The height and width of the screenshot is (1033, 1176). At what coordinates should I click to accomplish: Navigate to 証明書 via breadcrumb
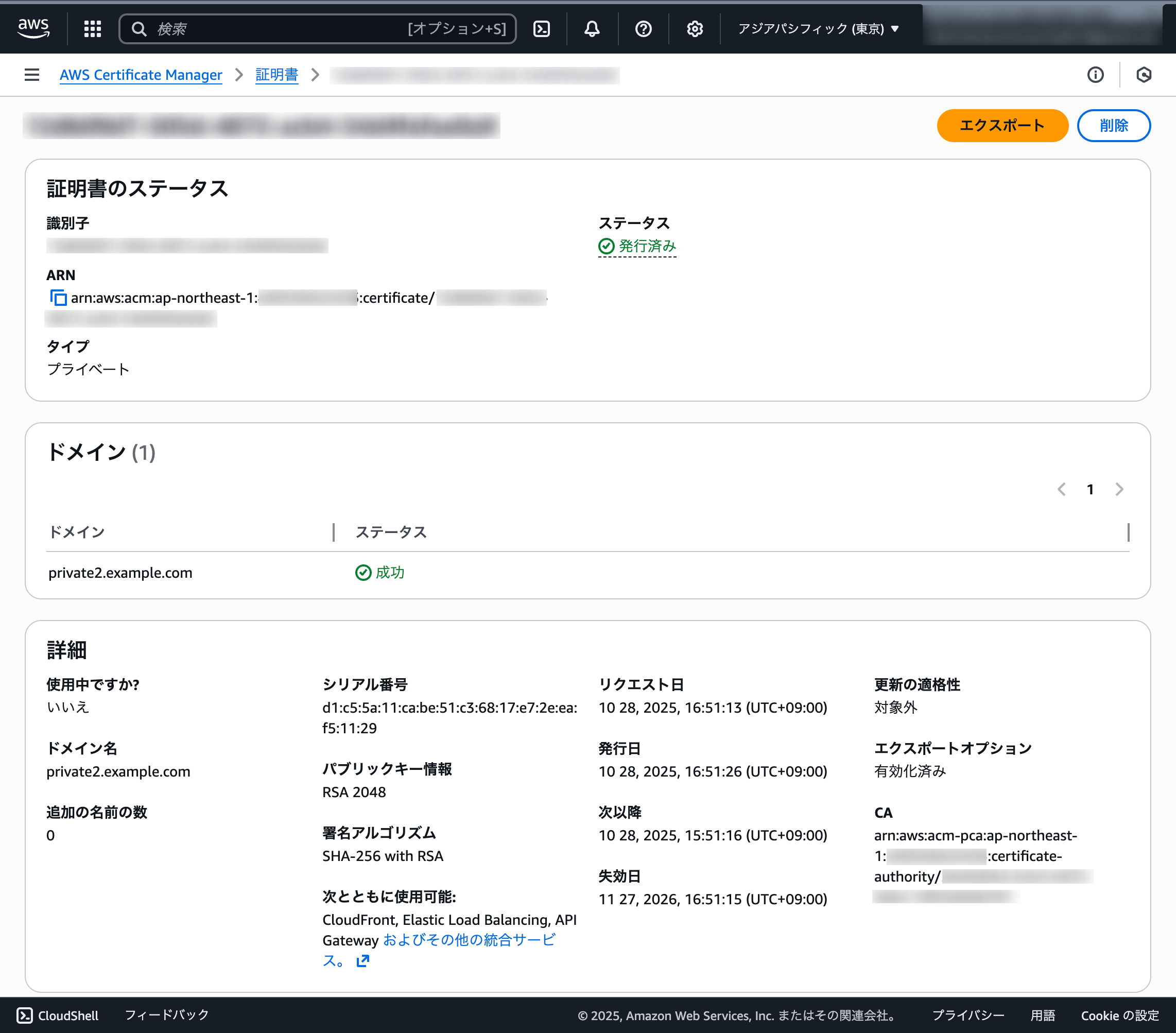pyautogui.click(x=276, y=75)
